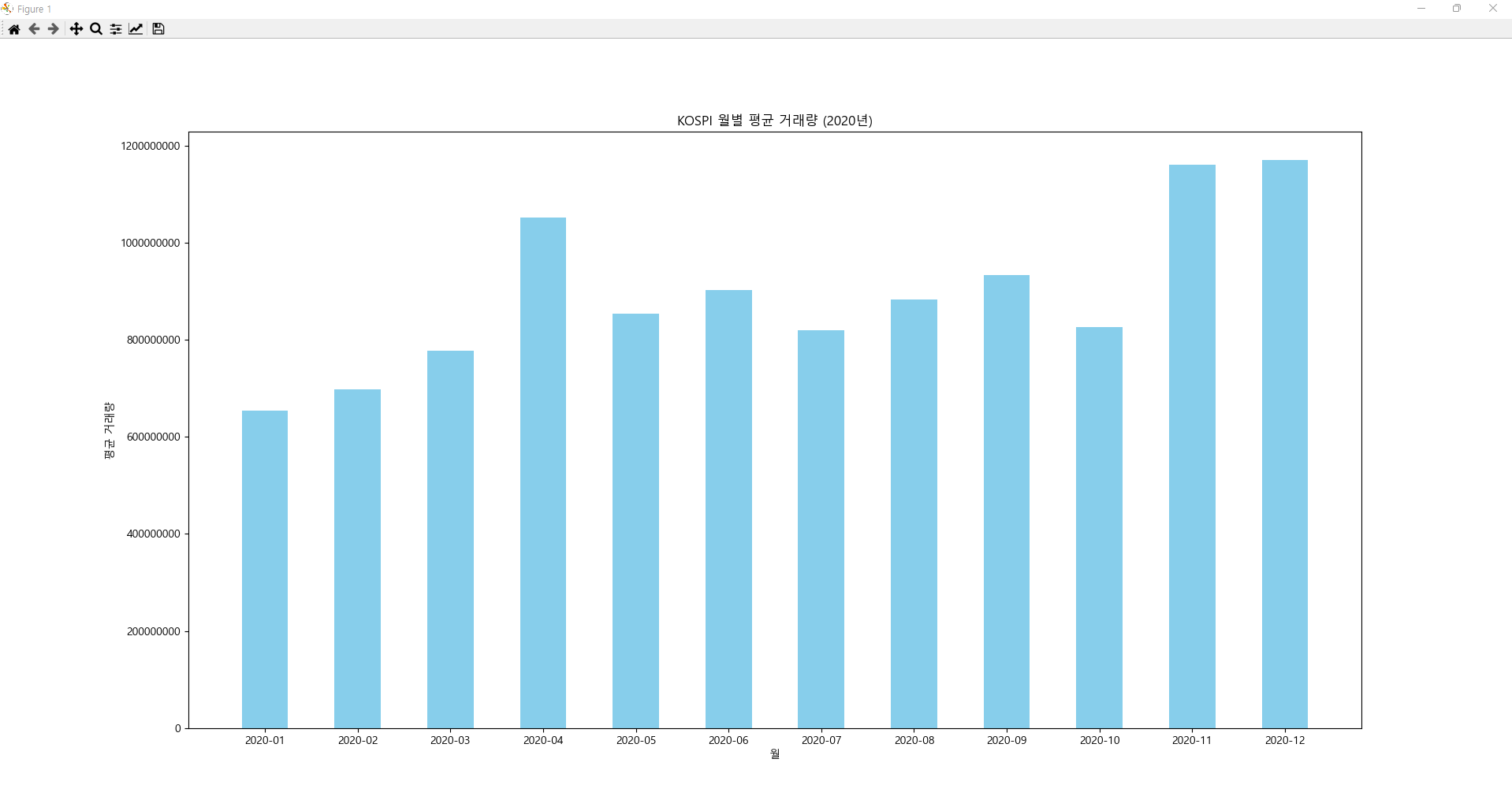Image resolution: width=1512 pixels, height=811 pixels.
Task: Activate the Zoom to rectangle tool
Action: coord(96,29)
